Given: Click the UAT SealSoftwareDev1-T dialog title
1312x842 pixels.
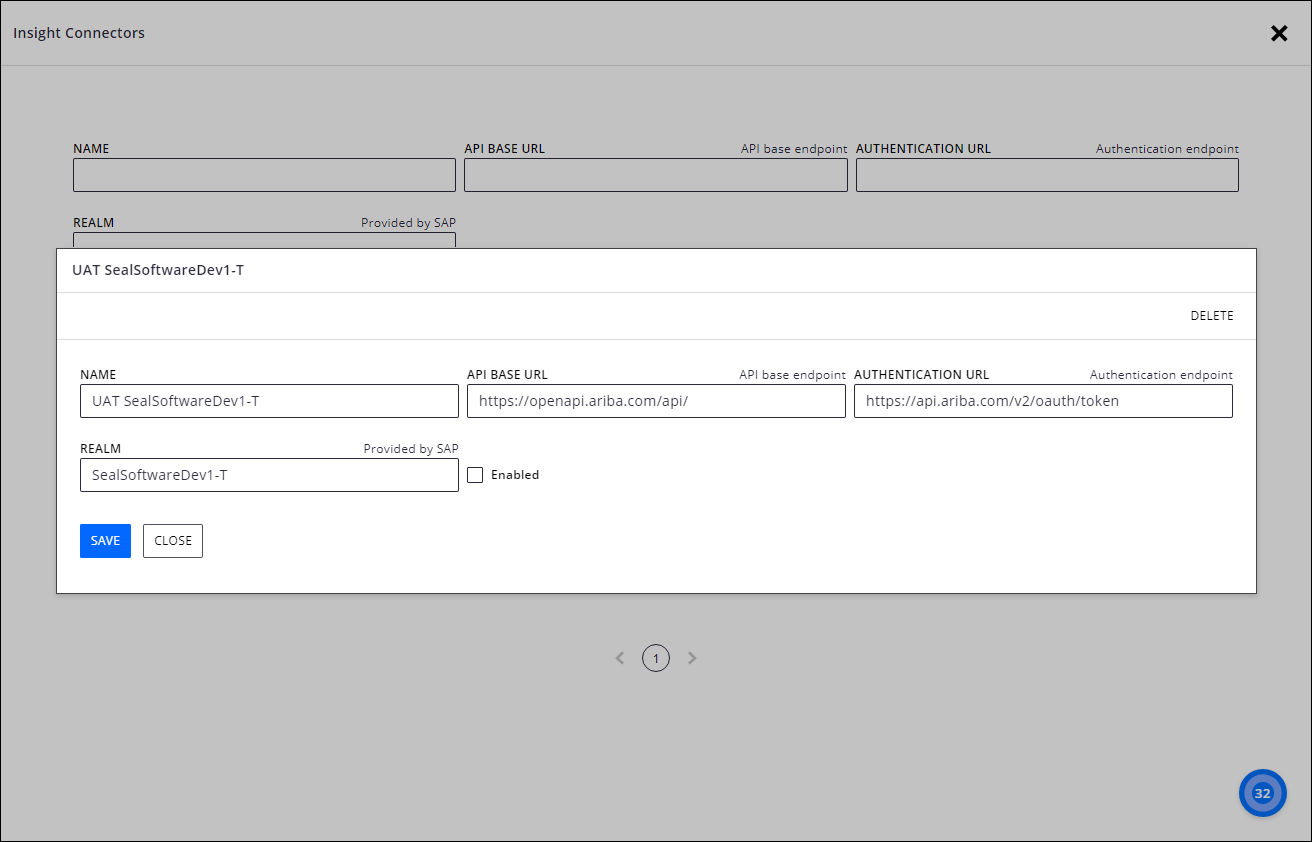Looking at the screenshot, I should click(159, 269).
